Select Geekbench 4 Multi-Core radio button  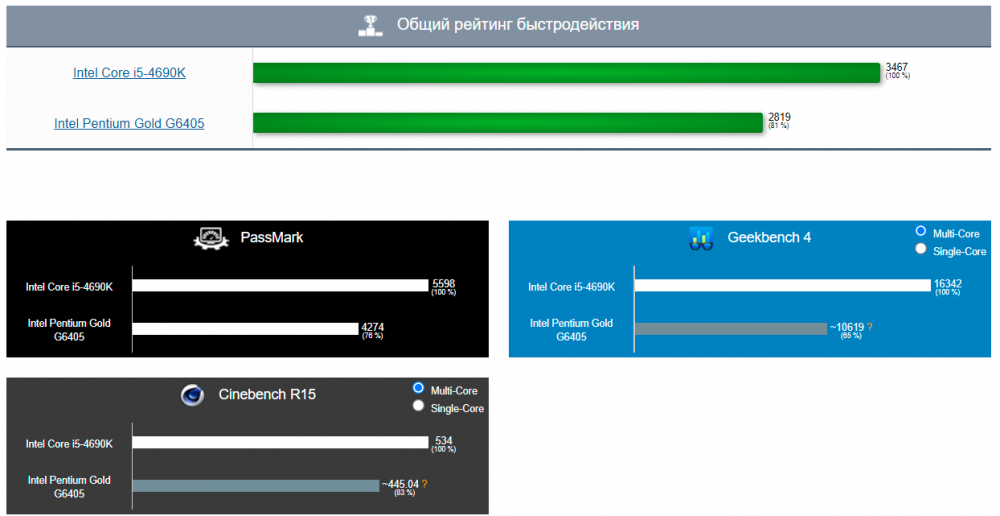click(921, 232)
